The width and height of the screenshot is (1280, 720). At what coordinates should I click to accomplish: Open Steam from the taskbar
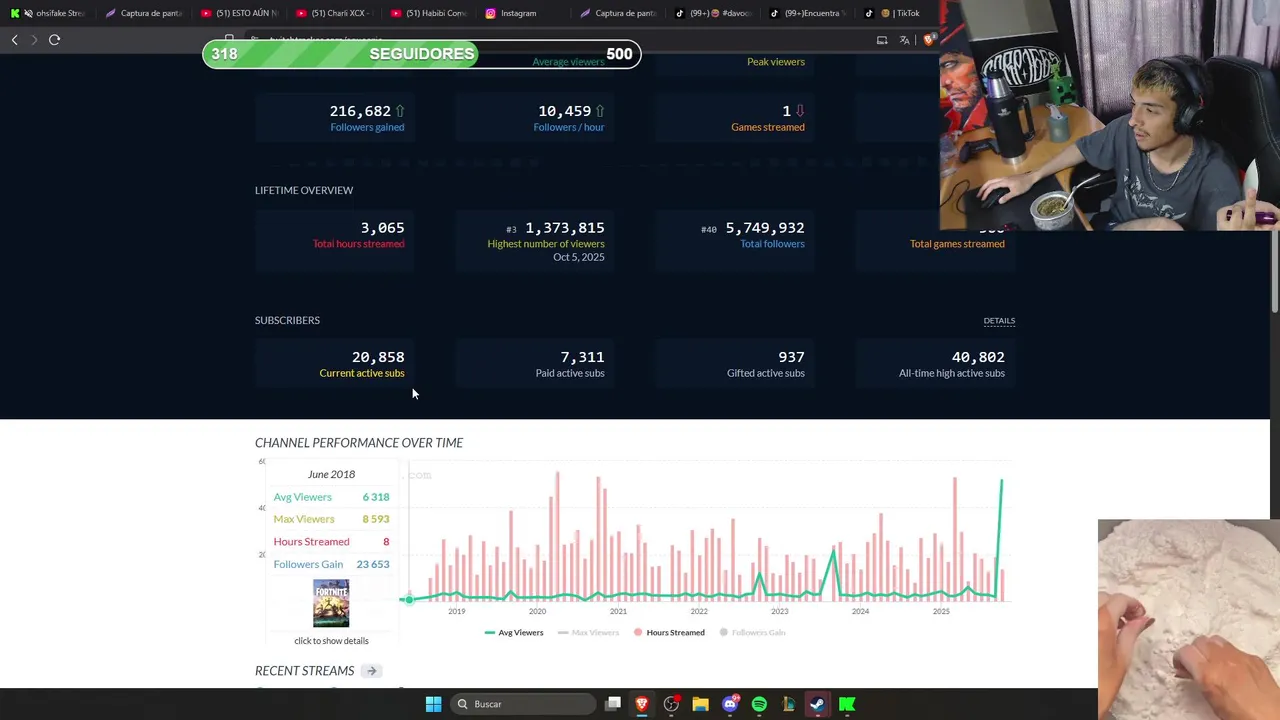[817, 704]
